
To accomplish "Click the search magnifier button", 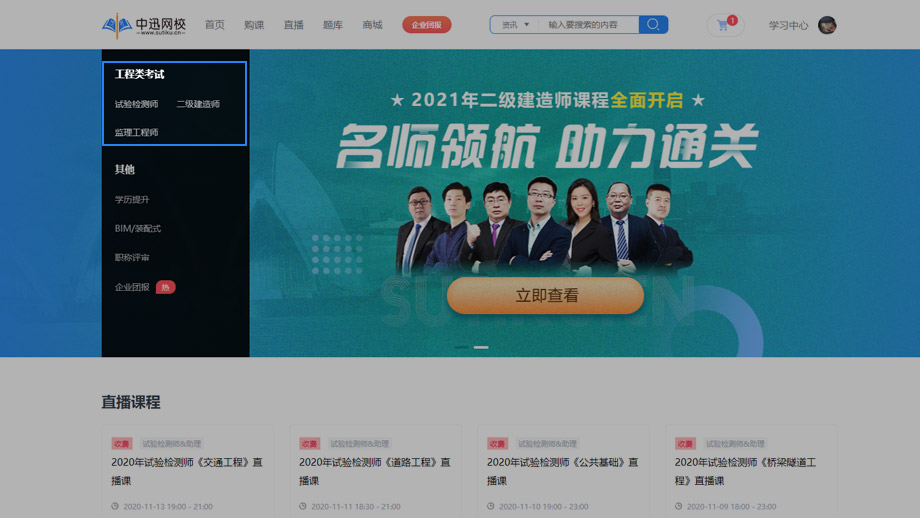I will click(653, 25).
